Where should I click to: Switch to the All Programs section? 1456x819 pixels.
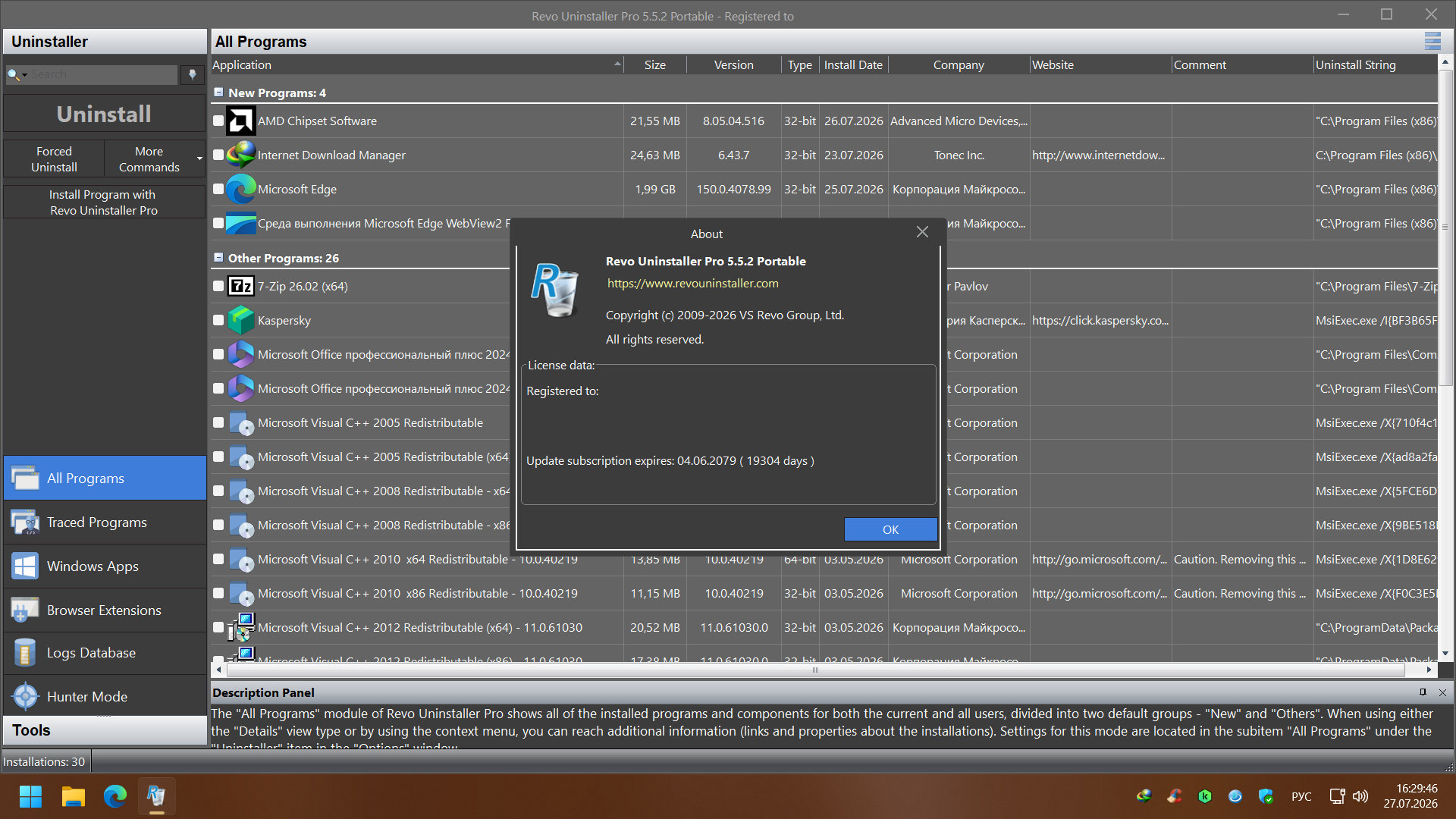[x=105, y=478]
